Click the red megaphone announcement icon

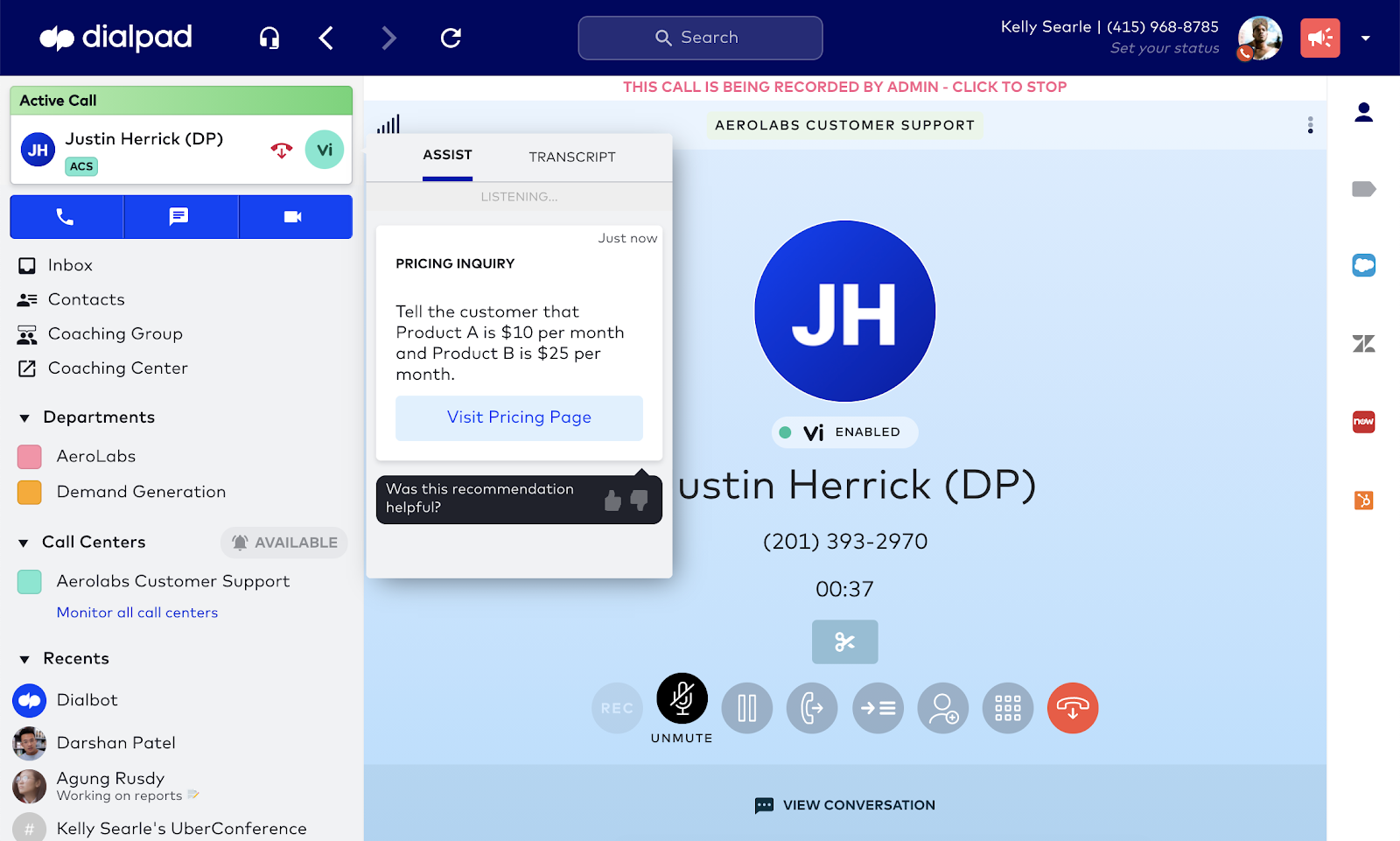click(x=1320, y=38)
